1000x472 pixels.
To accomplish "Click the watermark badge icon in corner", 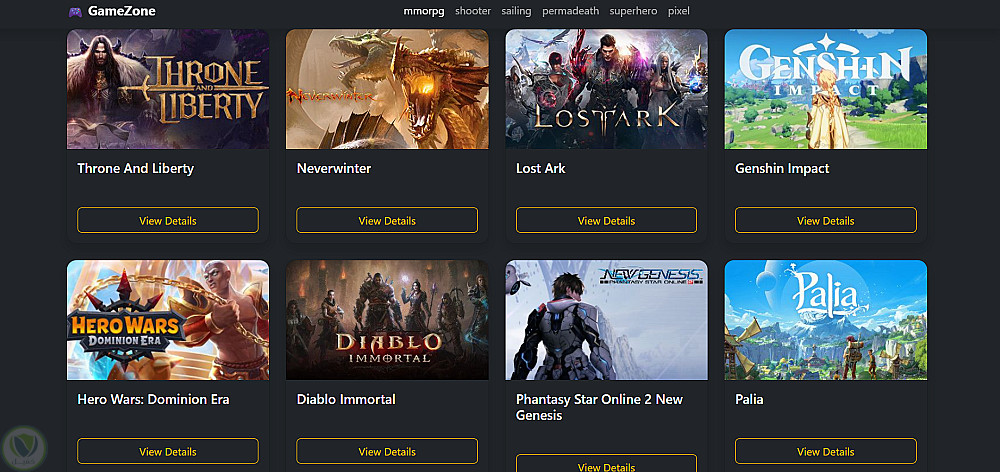I will [x=24, y=448].
